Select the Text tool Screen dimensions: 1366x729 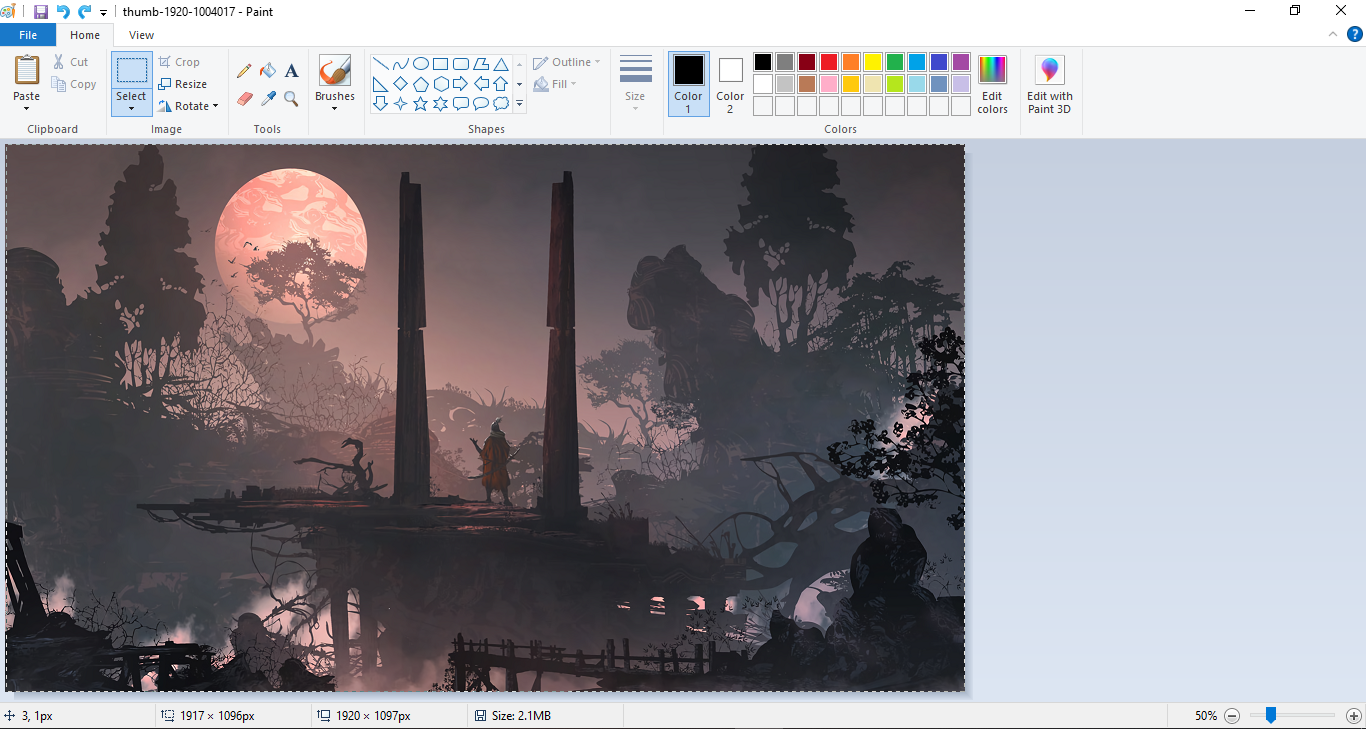[291, 71]
